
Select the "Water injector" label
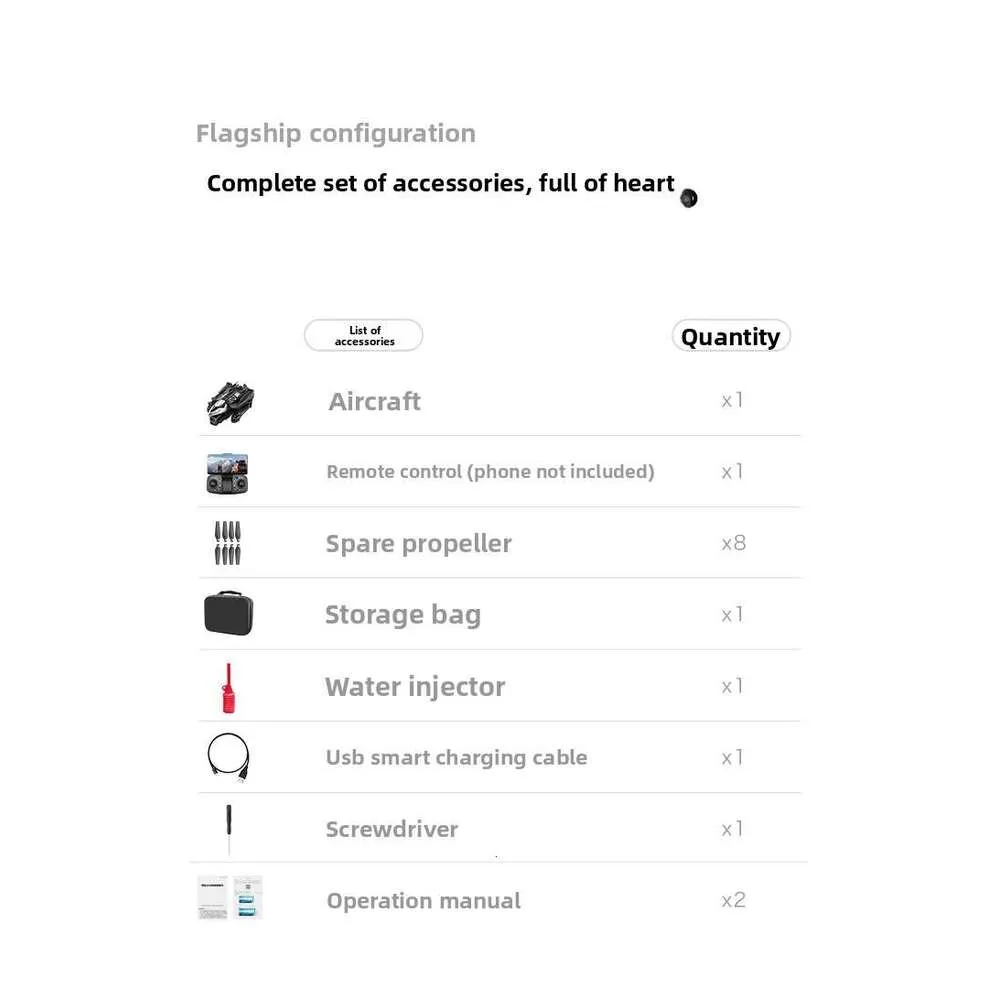click(x=415, y=686)
